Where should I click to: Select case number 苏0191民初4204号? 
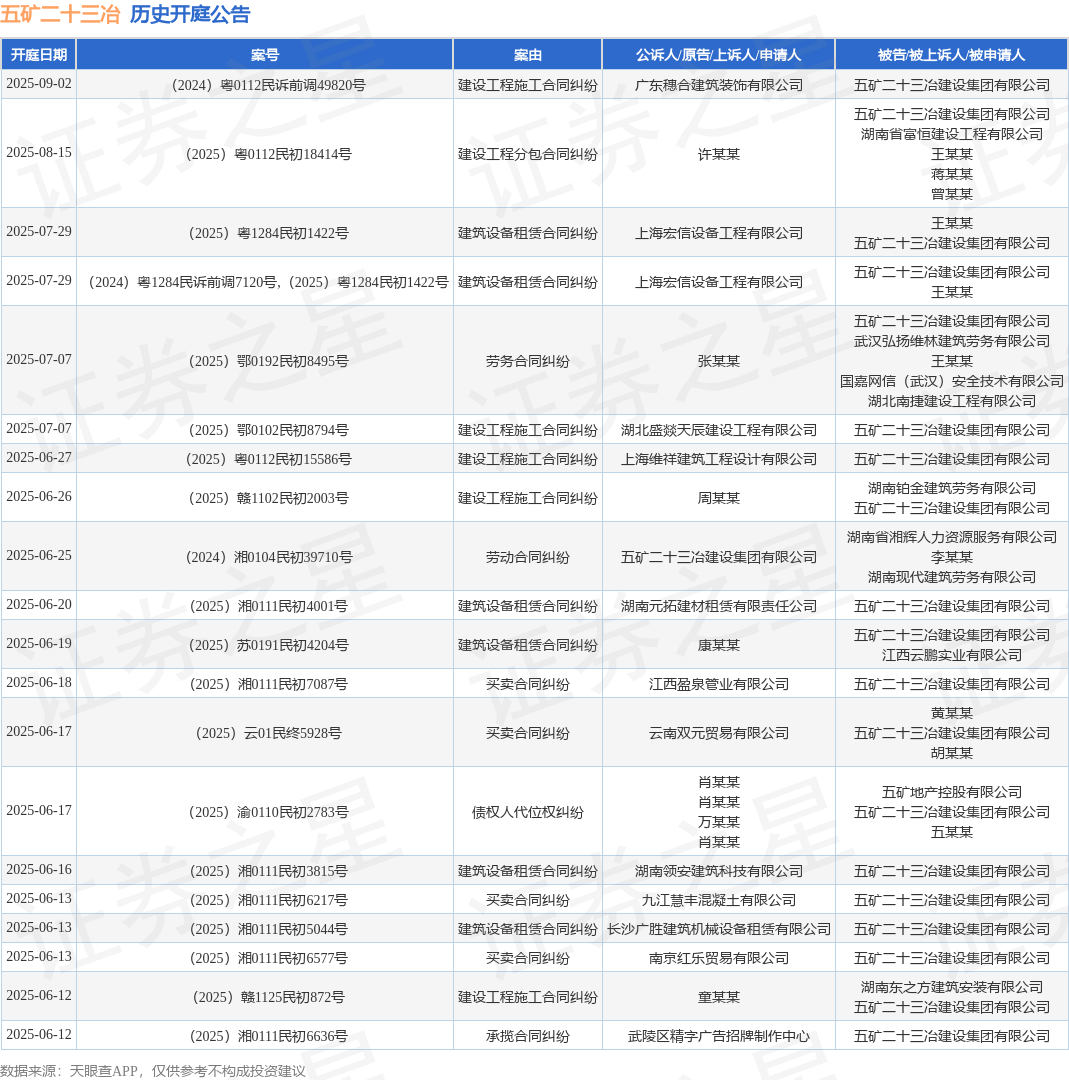tap(269, 645)
